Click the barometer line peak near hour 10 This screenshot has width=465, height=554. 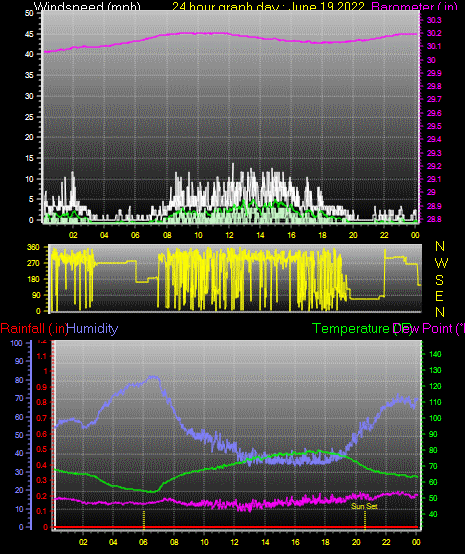coord(198,33)
